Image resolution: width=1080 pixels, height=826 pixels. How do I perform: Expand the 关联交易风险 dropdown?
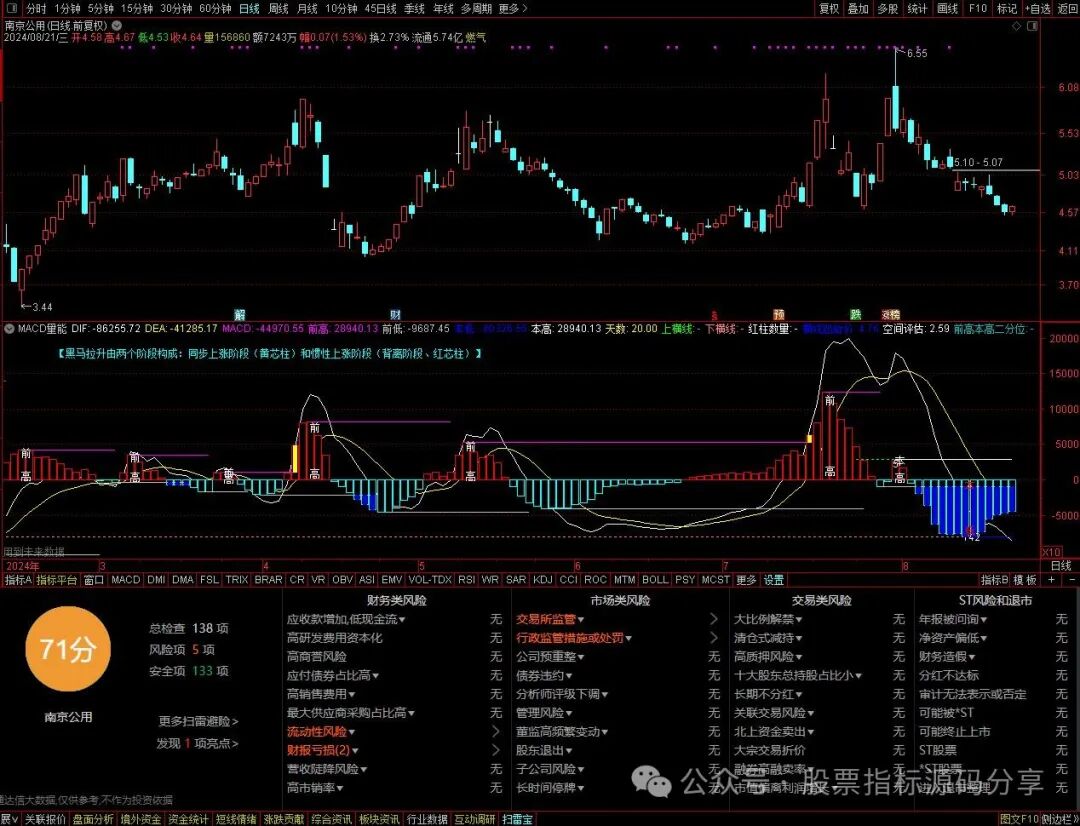tap(811, 713)
